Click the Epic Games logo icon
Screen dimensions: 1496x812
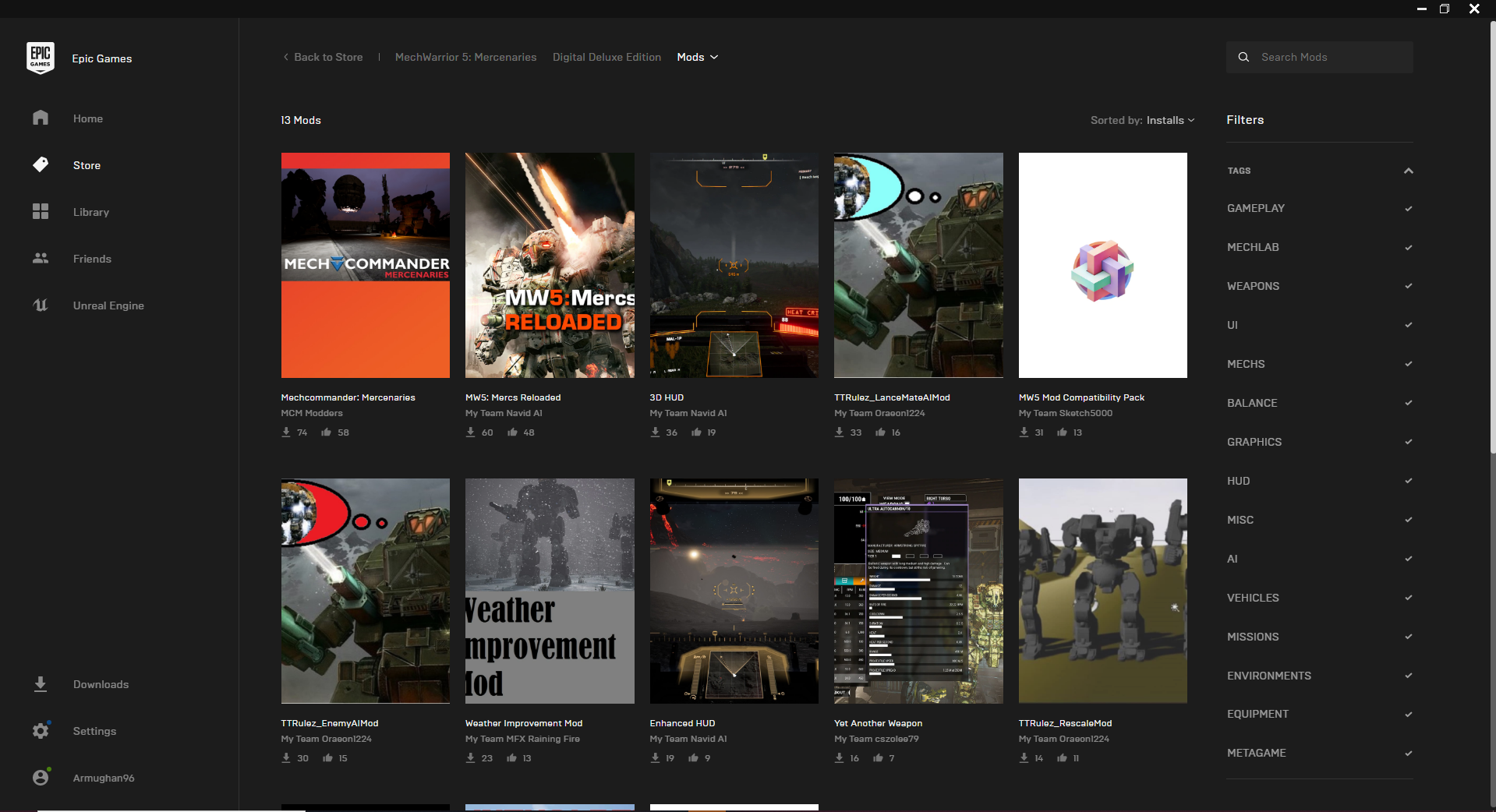click(41, 58)
